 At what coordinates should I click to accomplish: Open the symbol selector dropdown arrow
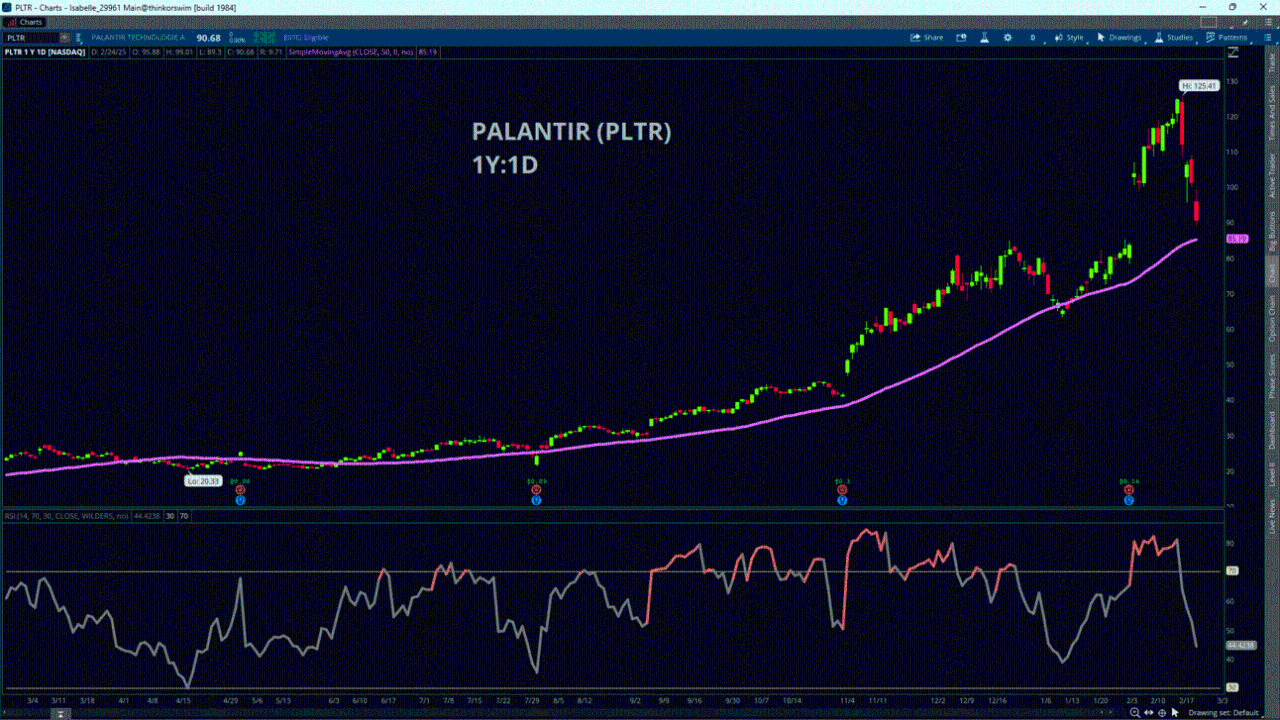(63, 38)
